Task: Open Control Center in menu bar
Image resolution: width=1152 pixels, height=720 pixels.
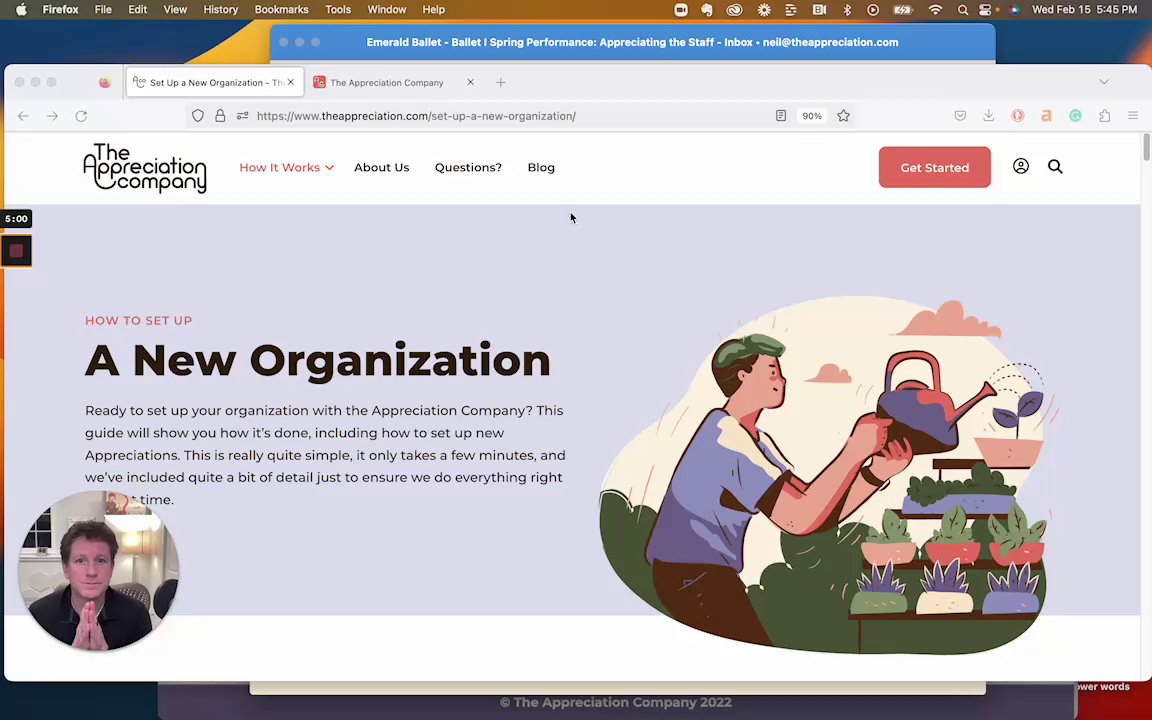Action: pos(985,10)
